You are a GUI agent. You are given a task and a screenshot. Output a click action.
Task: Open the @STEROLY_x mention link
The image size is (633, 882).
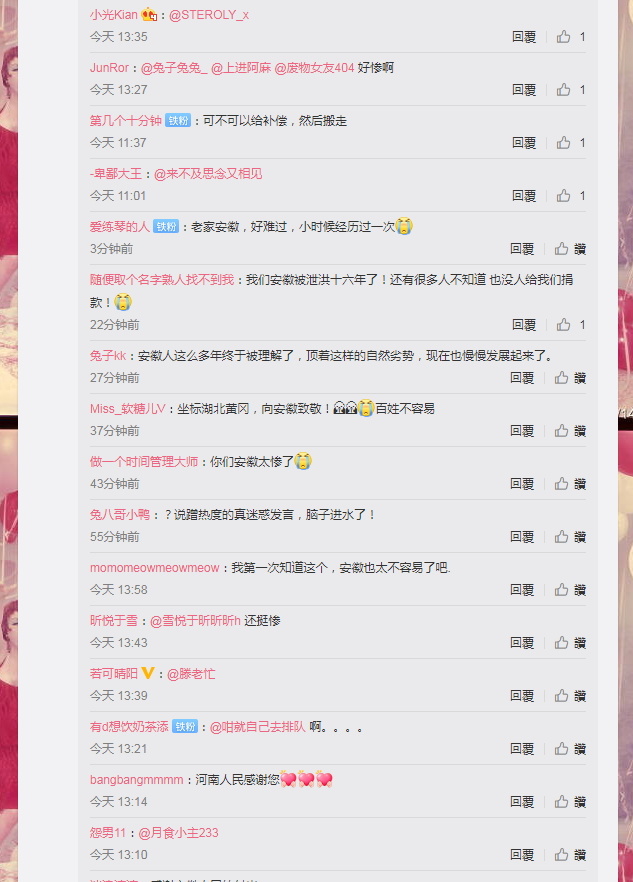coord(209,15)
